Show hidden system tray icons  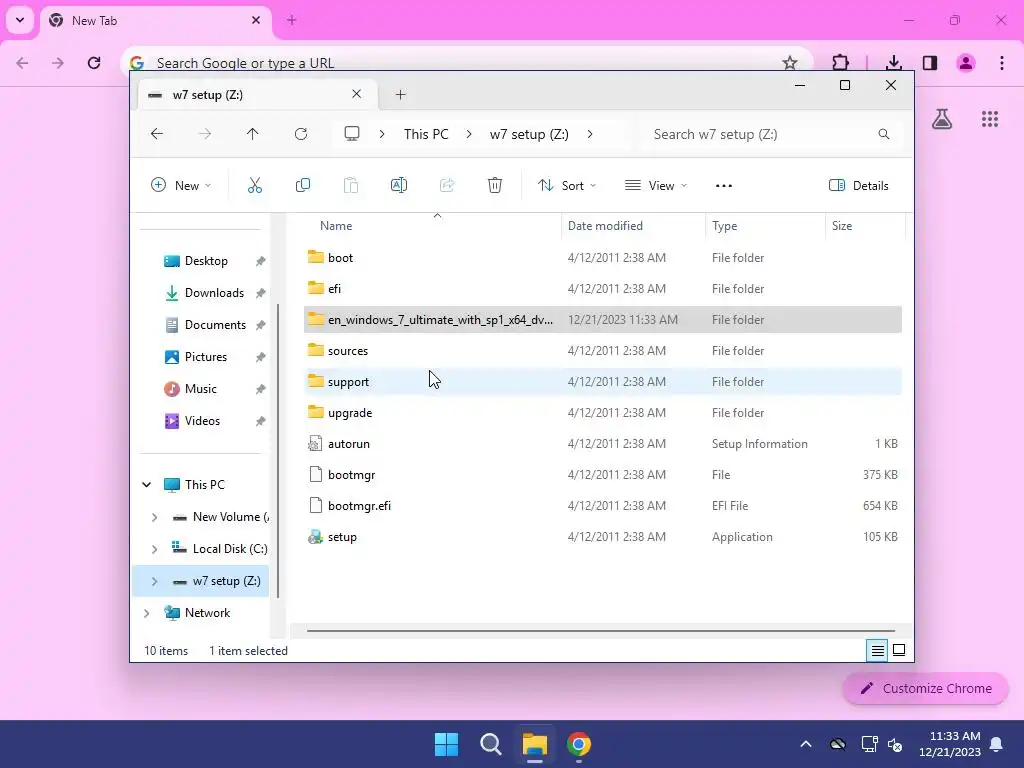[x=806, y=744]
